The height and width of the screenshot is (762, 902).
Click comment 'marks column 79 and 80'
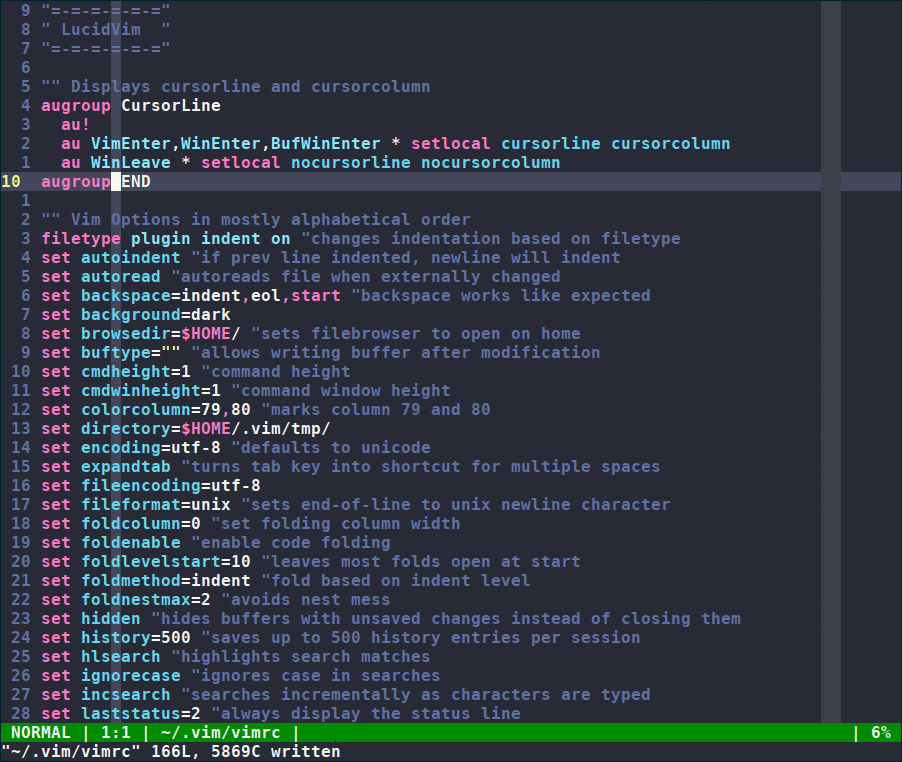[x=376, y=409]
